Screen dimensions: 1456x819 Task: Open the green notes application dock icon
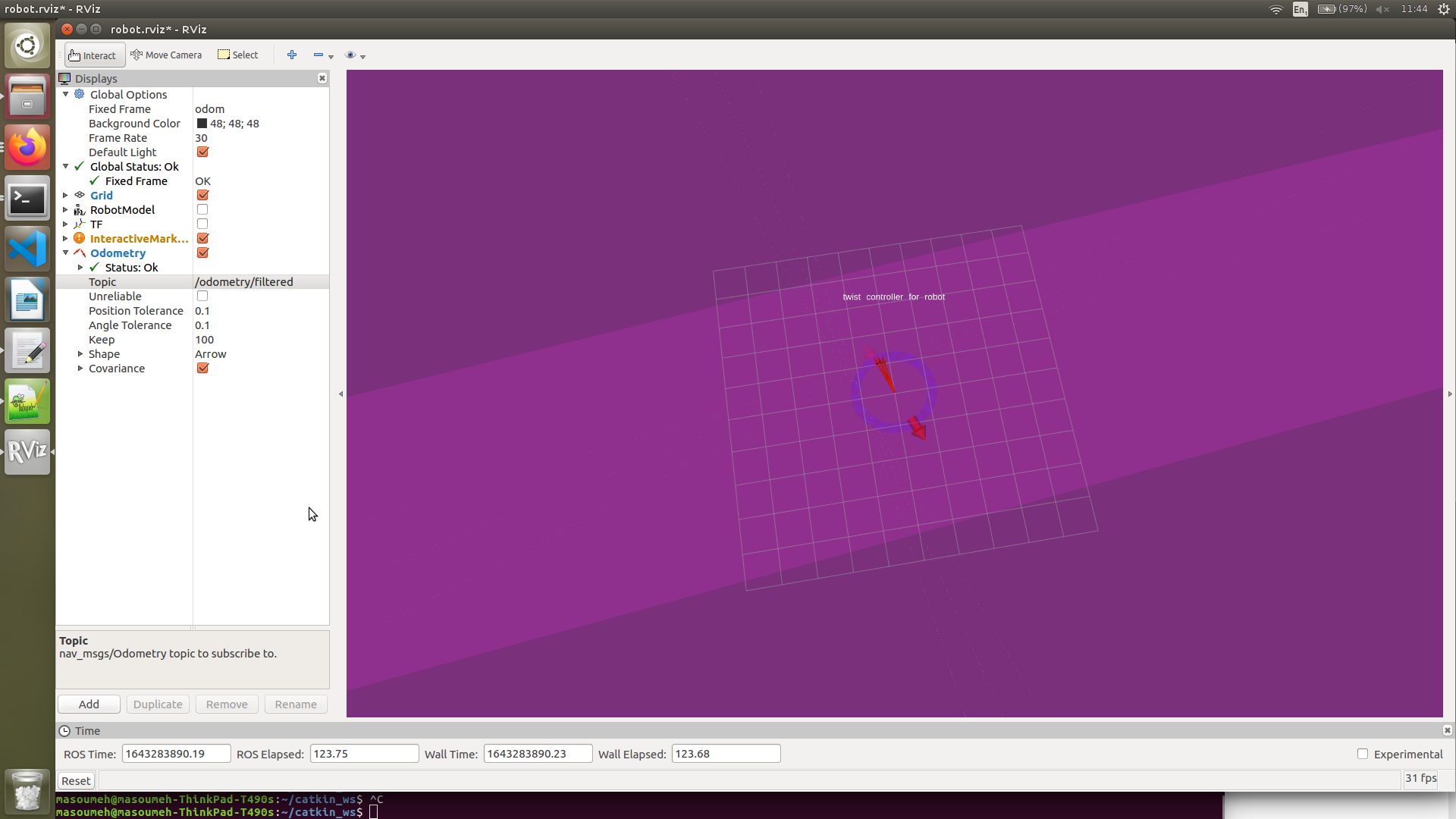pos(27,401)
